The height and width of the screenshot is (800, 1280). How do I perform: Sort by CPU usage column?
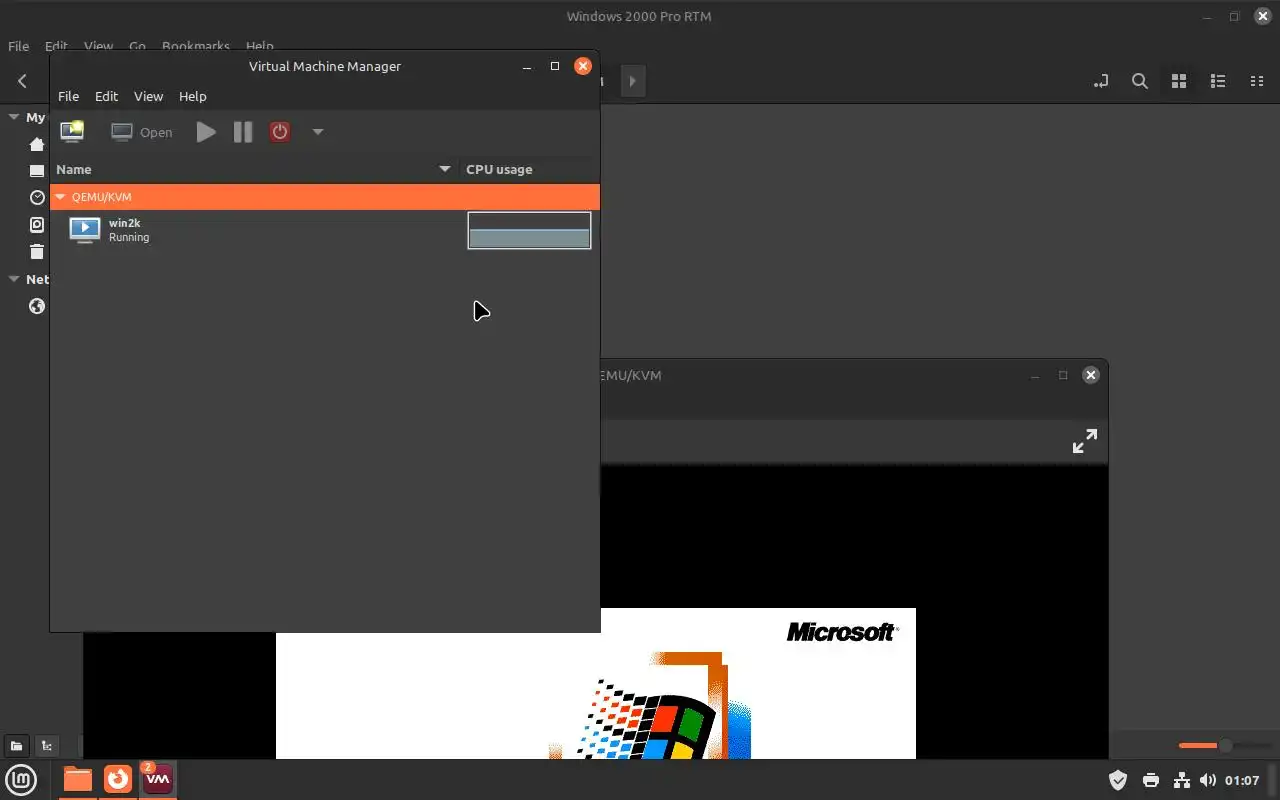pos(529,169)
